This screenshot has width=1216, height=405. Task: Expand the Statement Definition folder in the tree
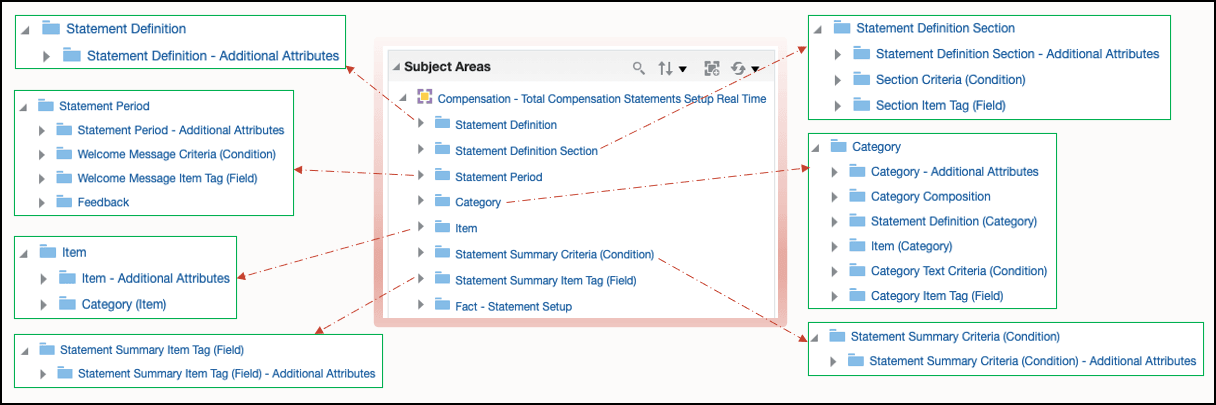click(421, 124)
